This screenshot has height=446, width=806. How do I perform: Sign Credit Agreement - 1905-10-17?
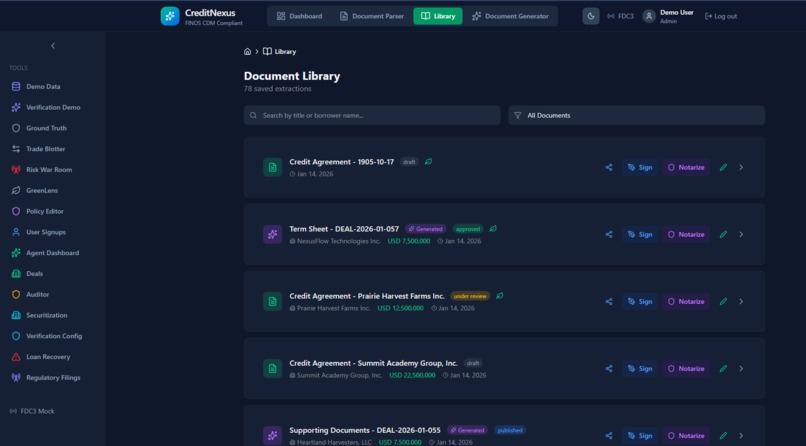pyautogui.click(x=640, y=168)
